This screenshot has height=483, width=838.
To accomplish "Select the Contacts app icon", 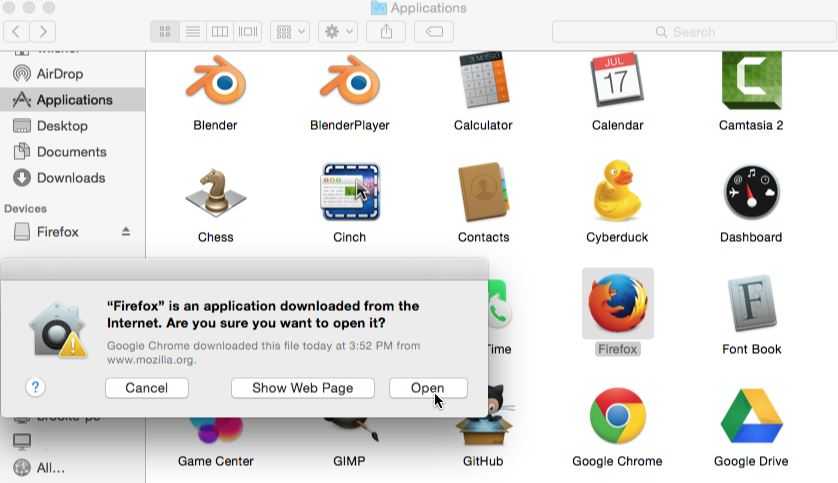I will point(483,192).
